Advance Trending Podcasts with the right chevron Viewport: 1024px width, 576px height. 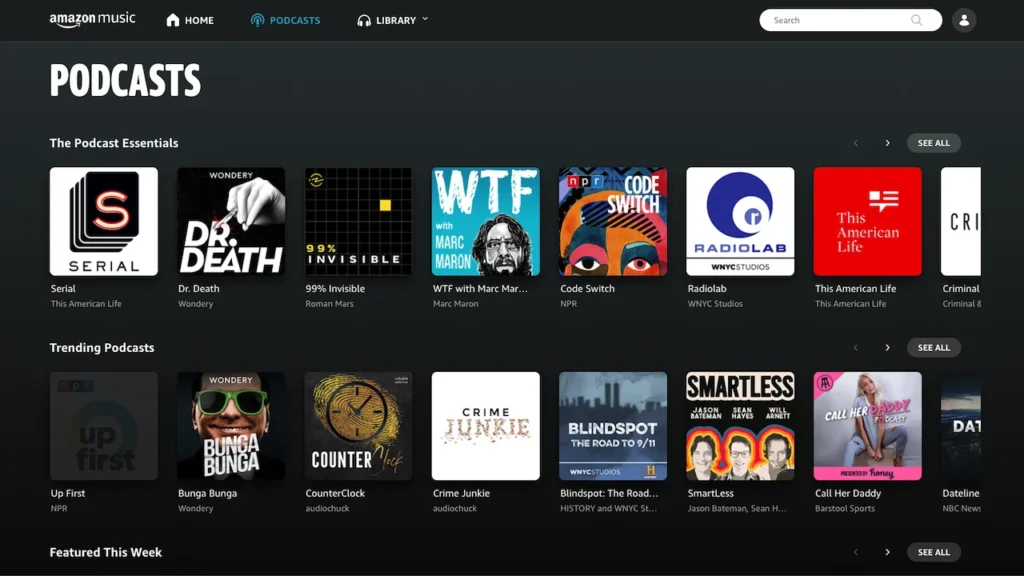point(887,348)
